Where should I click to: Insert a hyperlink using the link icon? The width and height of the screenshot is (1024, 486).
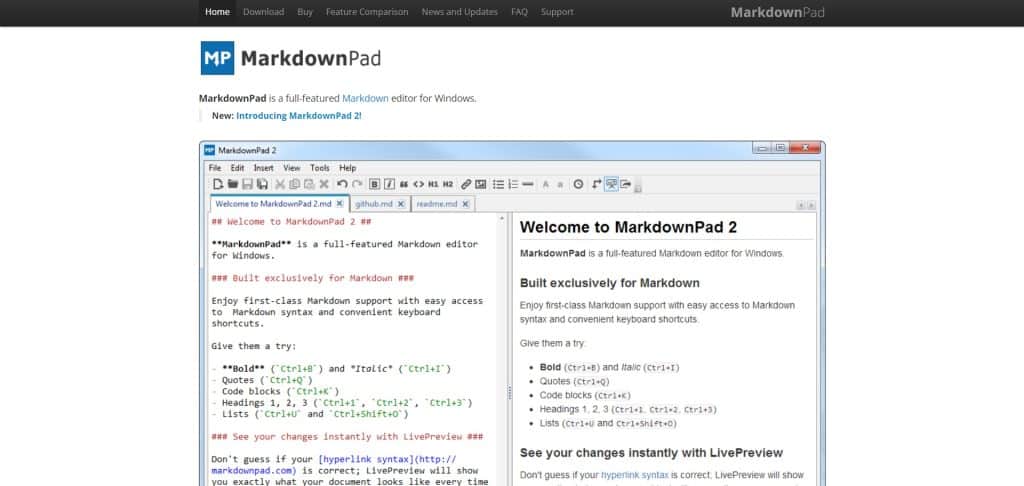(466, 184)
